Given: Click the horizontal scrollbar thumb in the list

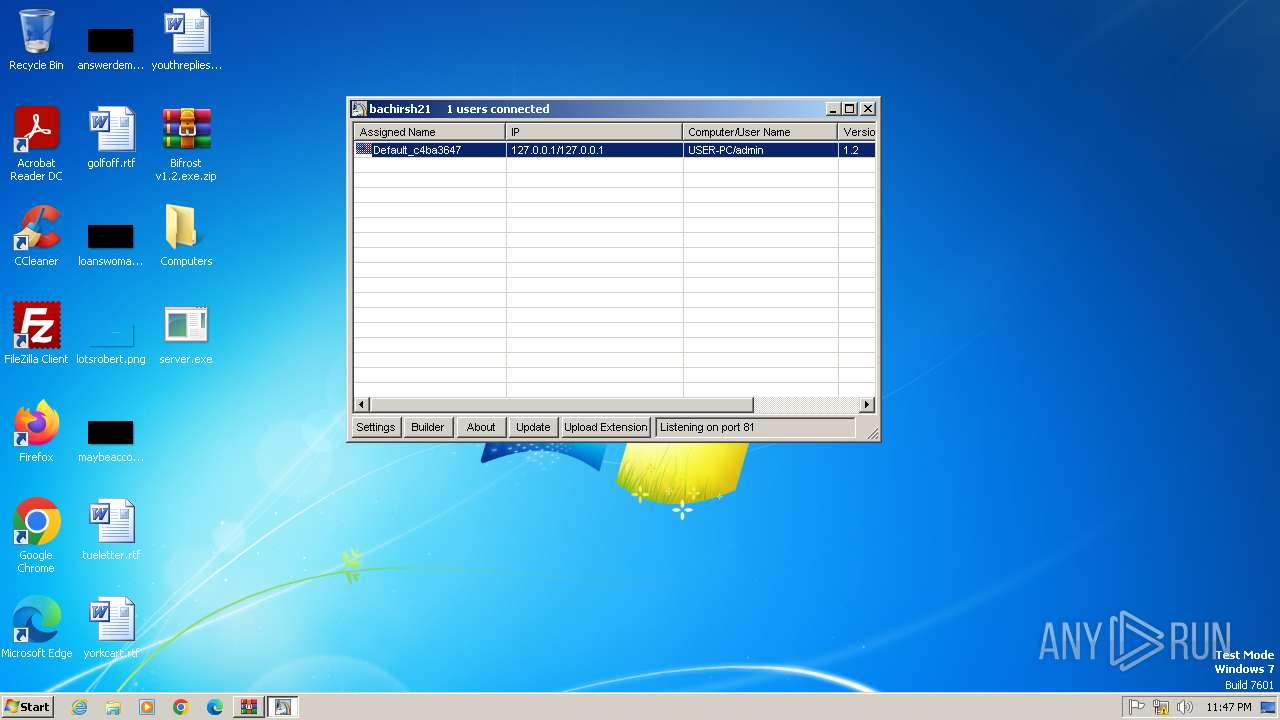Looking at the screenshot, I should click(x=561, y=405).
